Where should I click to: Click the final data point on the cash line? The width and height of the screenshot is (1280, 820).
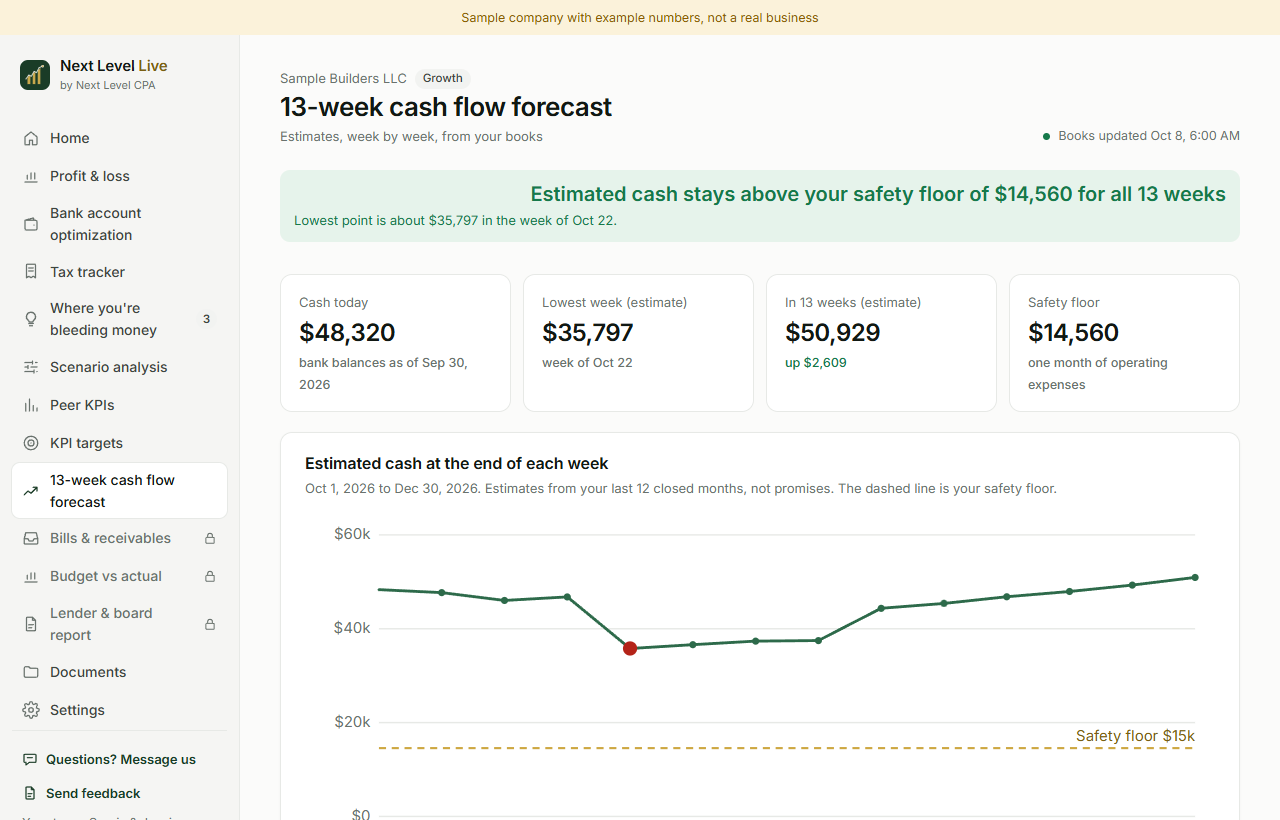coord(1195,577)
